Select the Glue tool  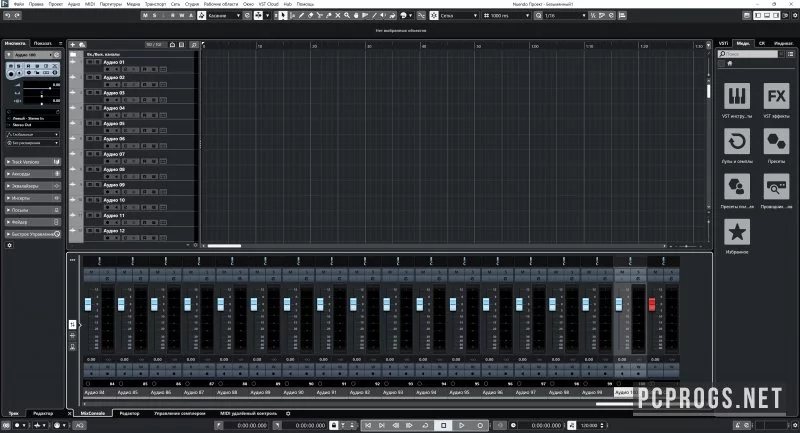[329, 16]
